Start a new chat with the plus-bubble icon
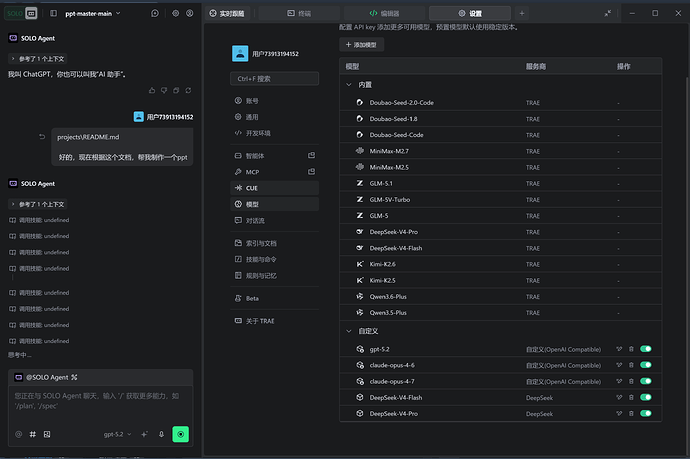Screen dimensions: 690x459 coord(155,13)
